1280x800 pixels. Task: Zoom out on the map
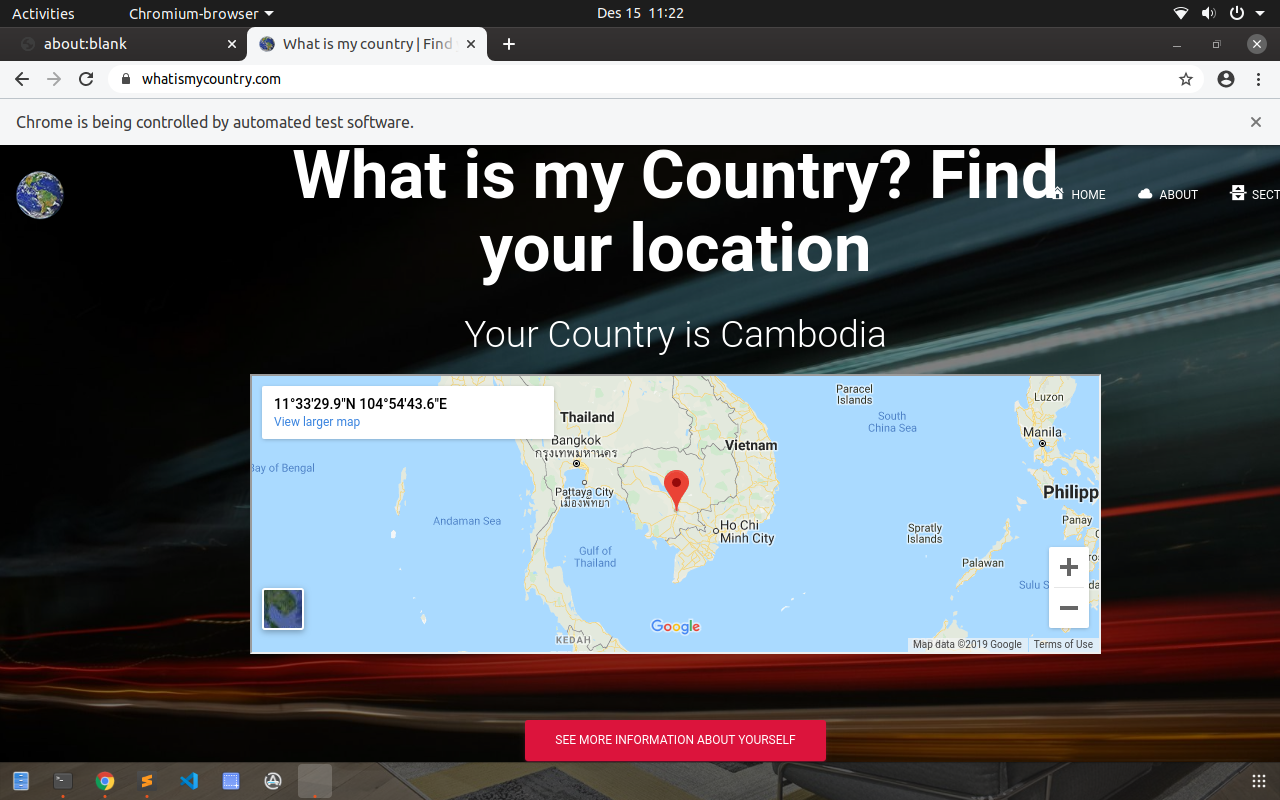pyautogui.click(x=1068, y=608)
